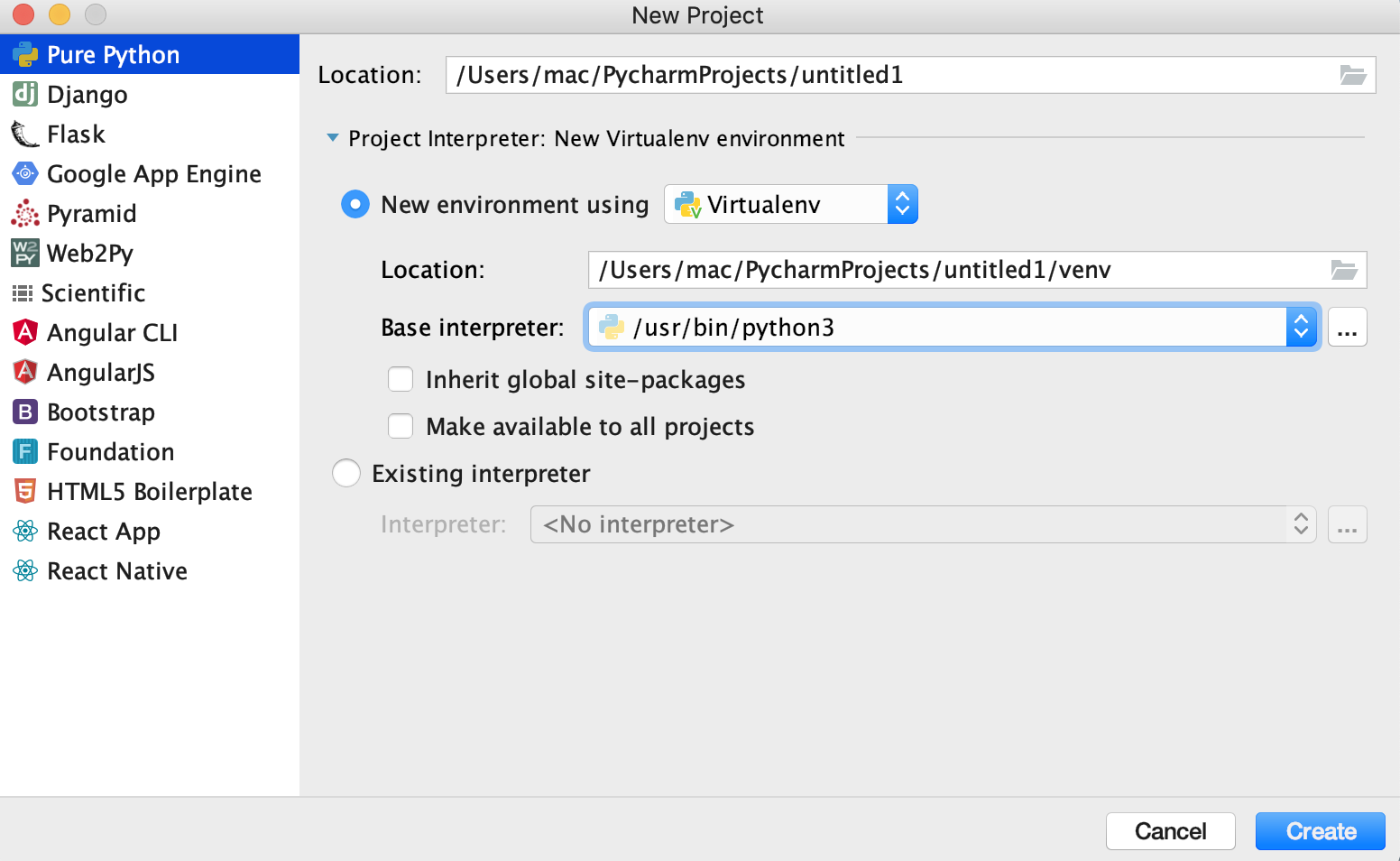Click the Google App Engine icon

pyautogui.click(x=25, y=173)
